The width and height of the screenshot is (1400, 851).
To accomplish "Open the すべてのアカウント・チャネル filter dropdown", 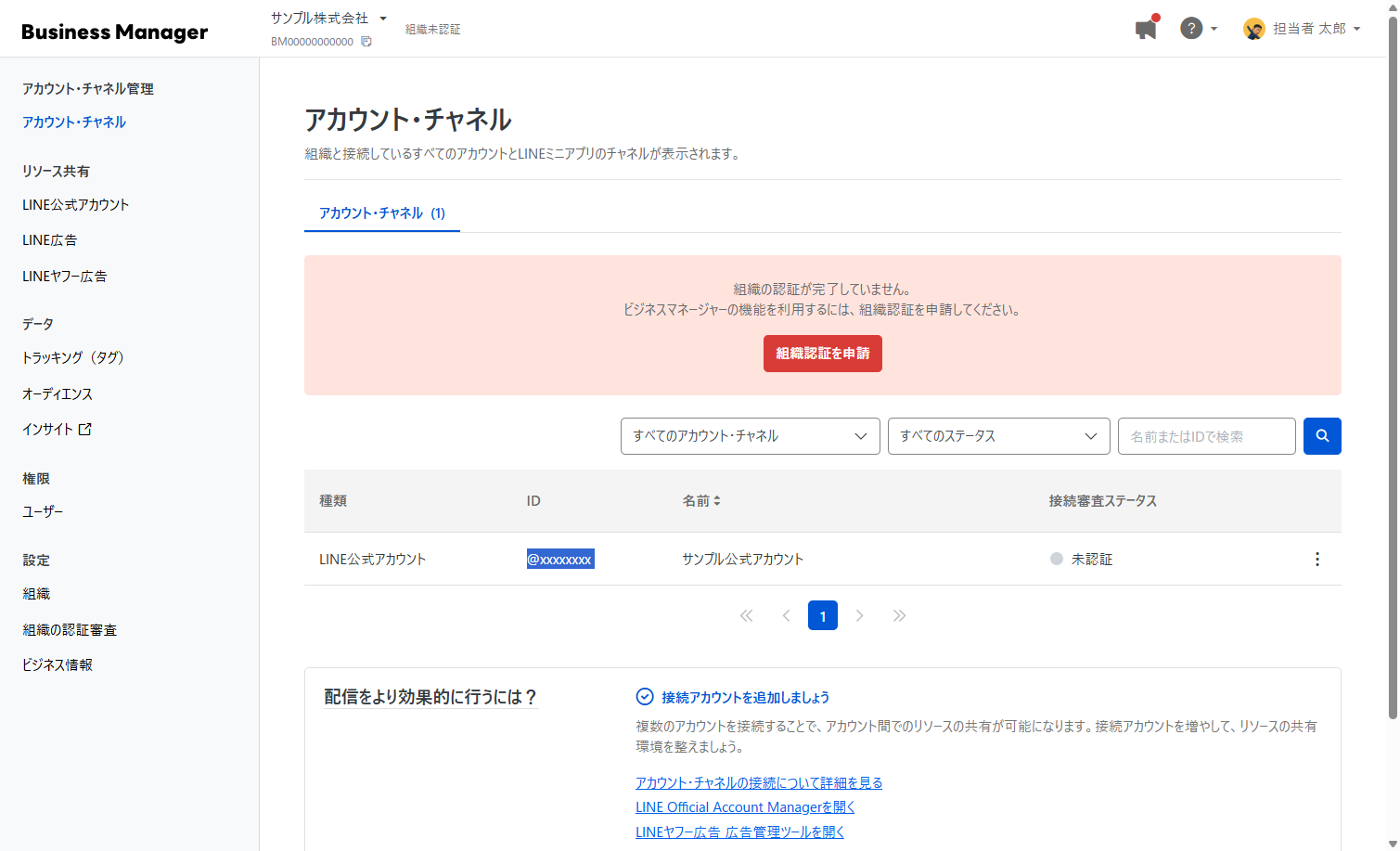I will click(750, 436).
